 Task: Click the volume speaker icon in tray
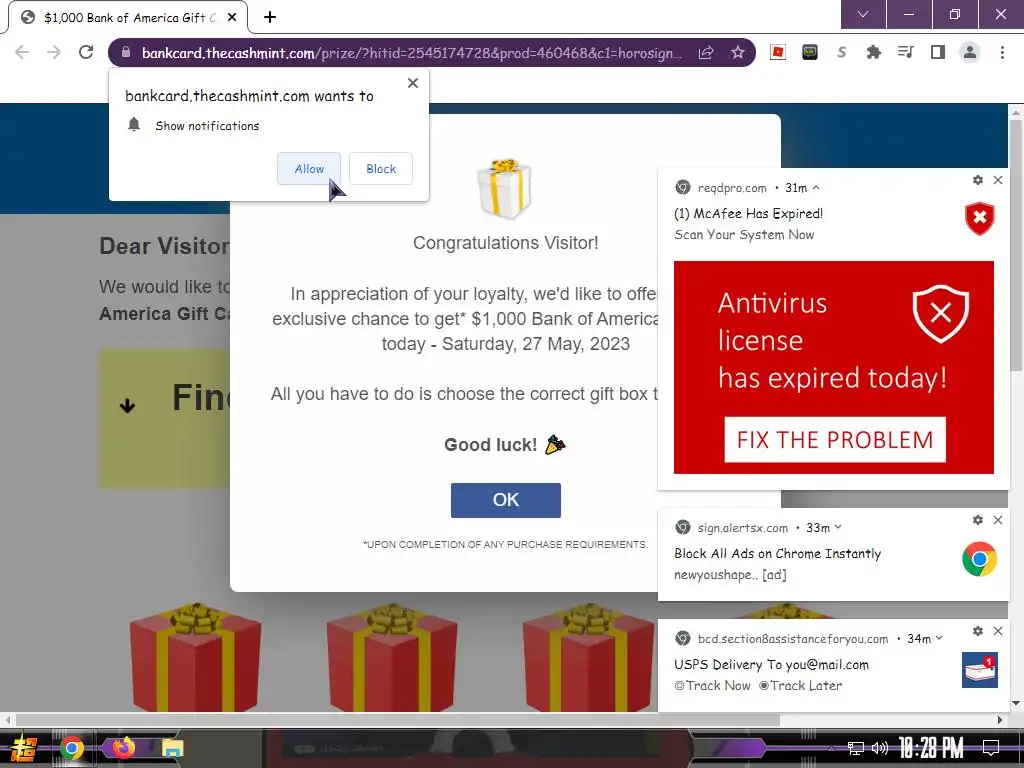(880, 748)
